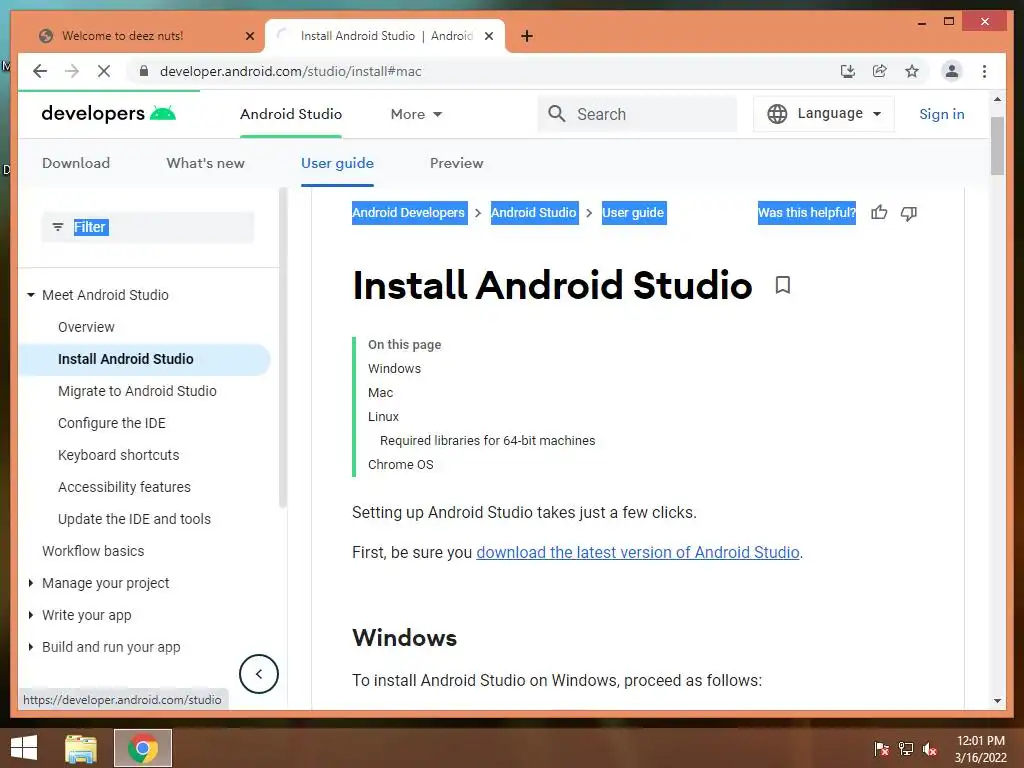This screenshot has width=1024, height=768.
Task: Click the thumbs up helpful icon
Action: [x=879, y=212]
